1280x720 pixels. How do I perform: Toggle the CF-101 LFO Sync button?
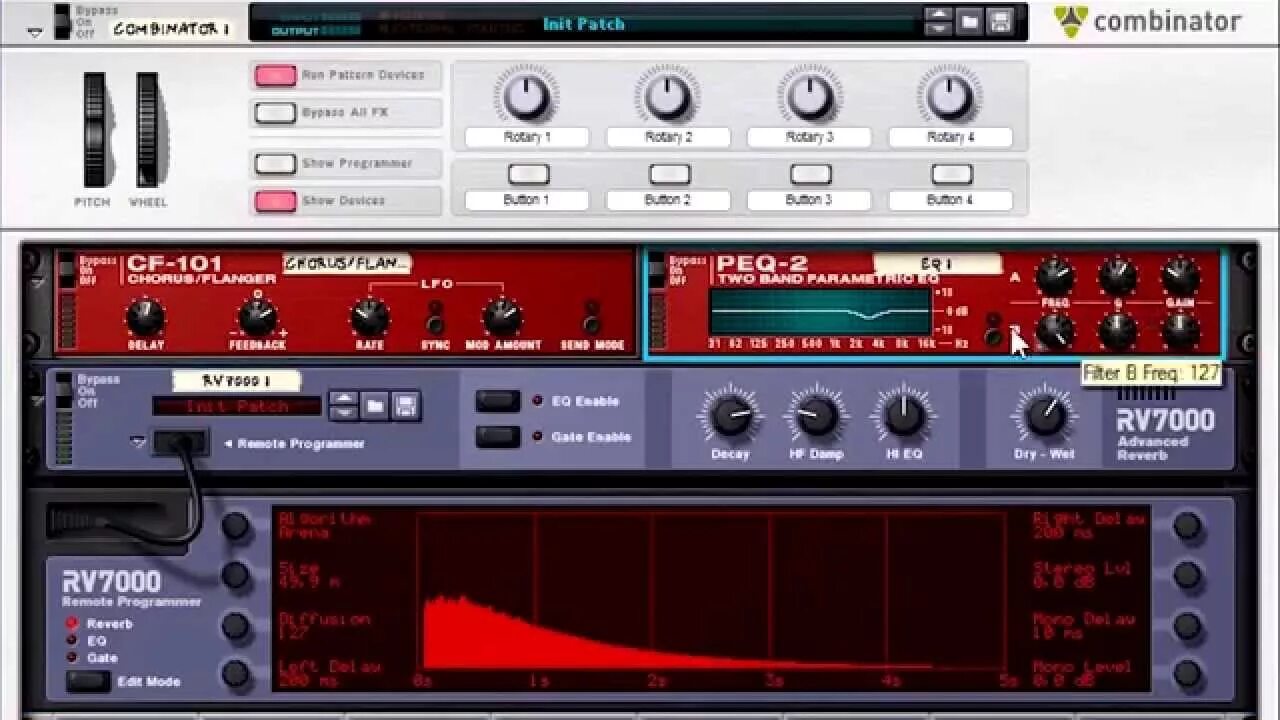(x=435, y=324)
